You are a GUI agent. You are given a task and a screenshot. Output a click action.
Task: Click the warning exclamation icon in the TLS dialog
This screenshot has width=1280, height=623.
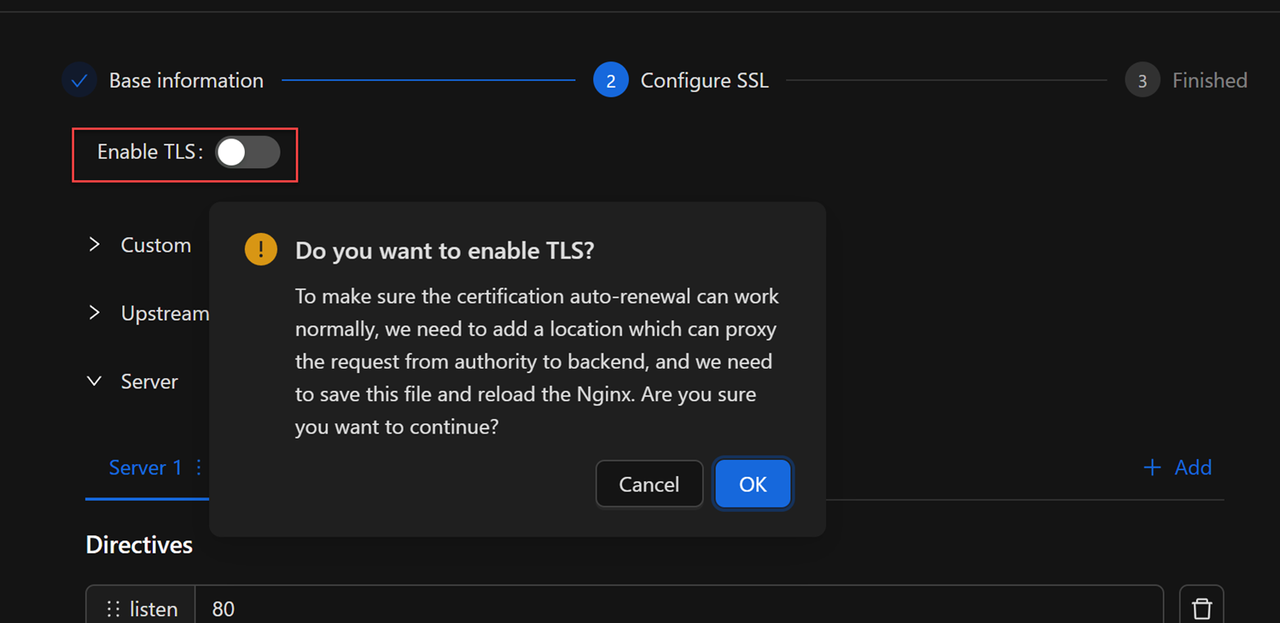[x=261, y=249]
